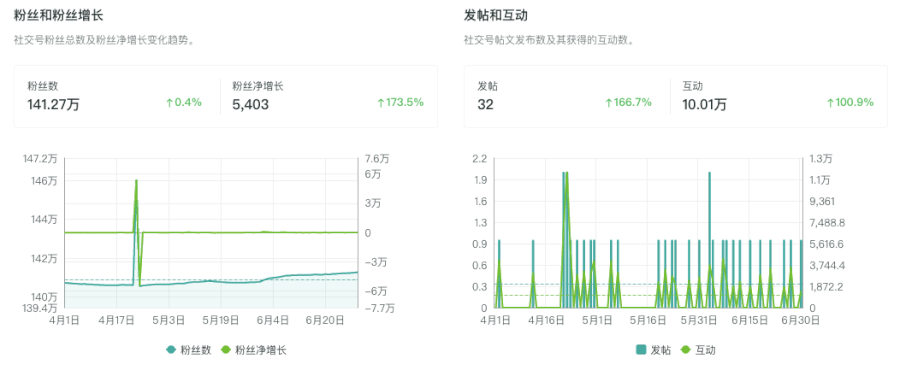The width and height of the screenshot is (900, 376).
Task: Click the 粉丝和粉丝增长 section heading
Action: click(x=59, y=15)
